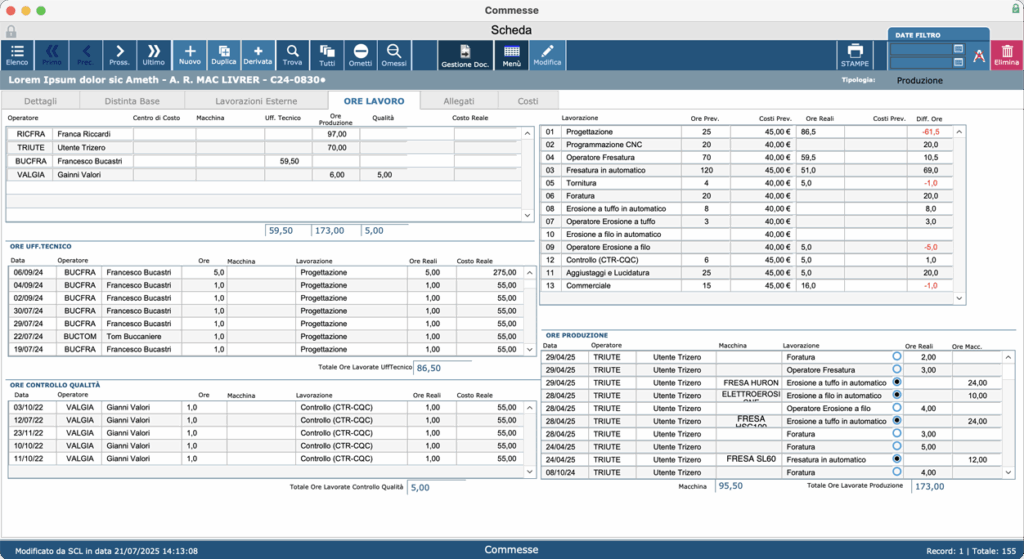The height and width of the screenshot is (559, 1024).
Task: Edit record with Modifica pencil icon
Action: (x=547, y=55)
